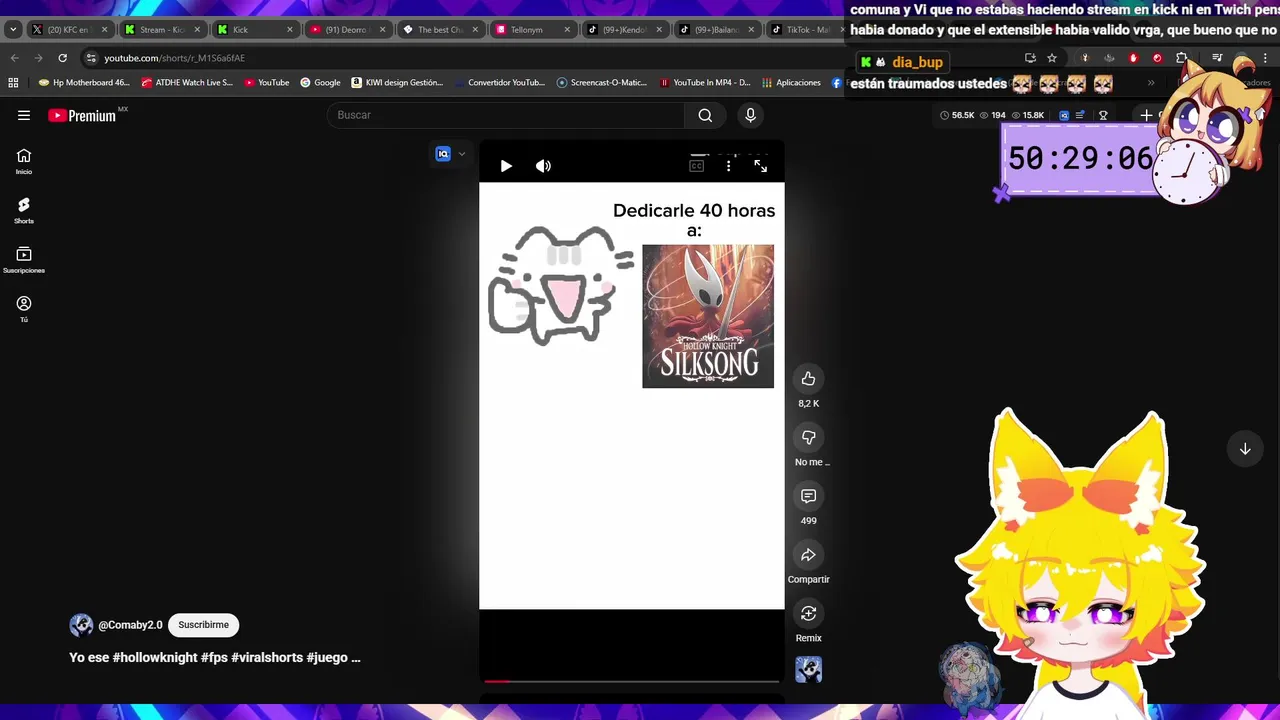The height and width of the screenshot is (720, 1280).
Task: Toggle closed captions on the Short
Action: pyautogui.click(x=697, y=166)
